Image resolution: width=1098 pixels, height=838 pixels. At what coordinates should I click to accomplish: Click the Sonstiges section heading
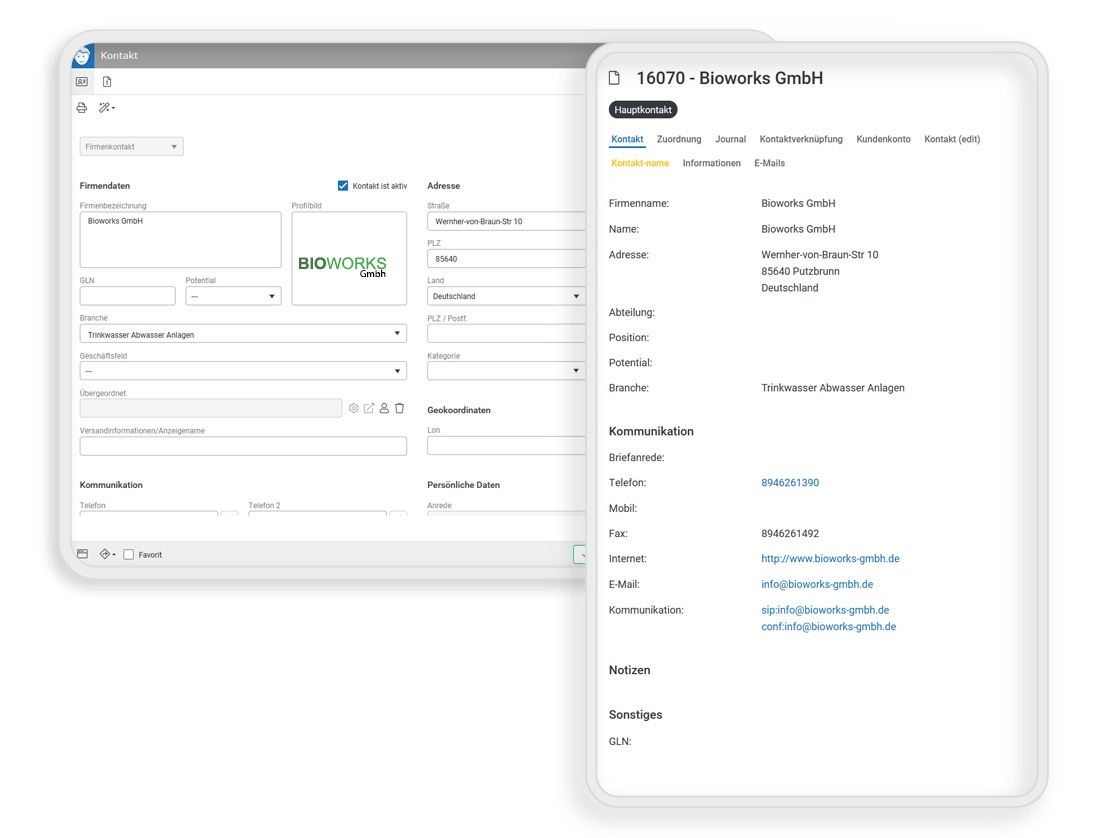635,715
